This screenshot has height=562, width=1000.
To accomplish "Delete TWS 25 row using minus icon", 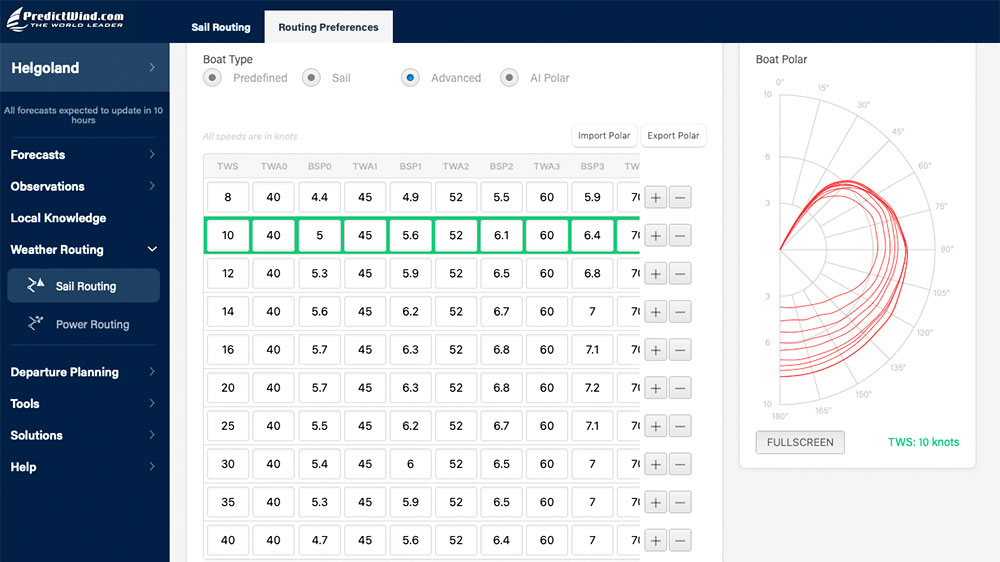I will coord(680,426).
